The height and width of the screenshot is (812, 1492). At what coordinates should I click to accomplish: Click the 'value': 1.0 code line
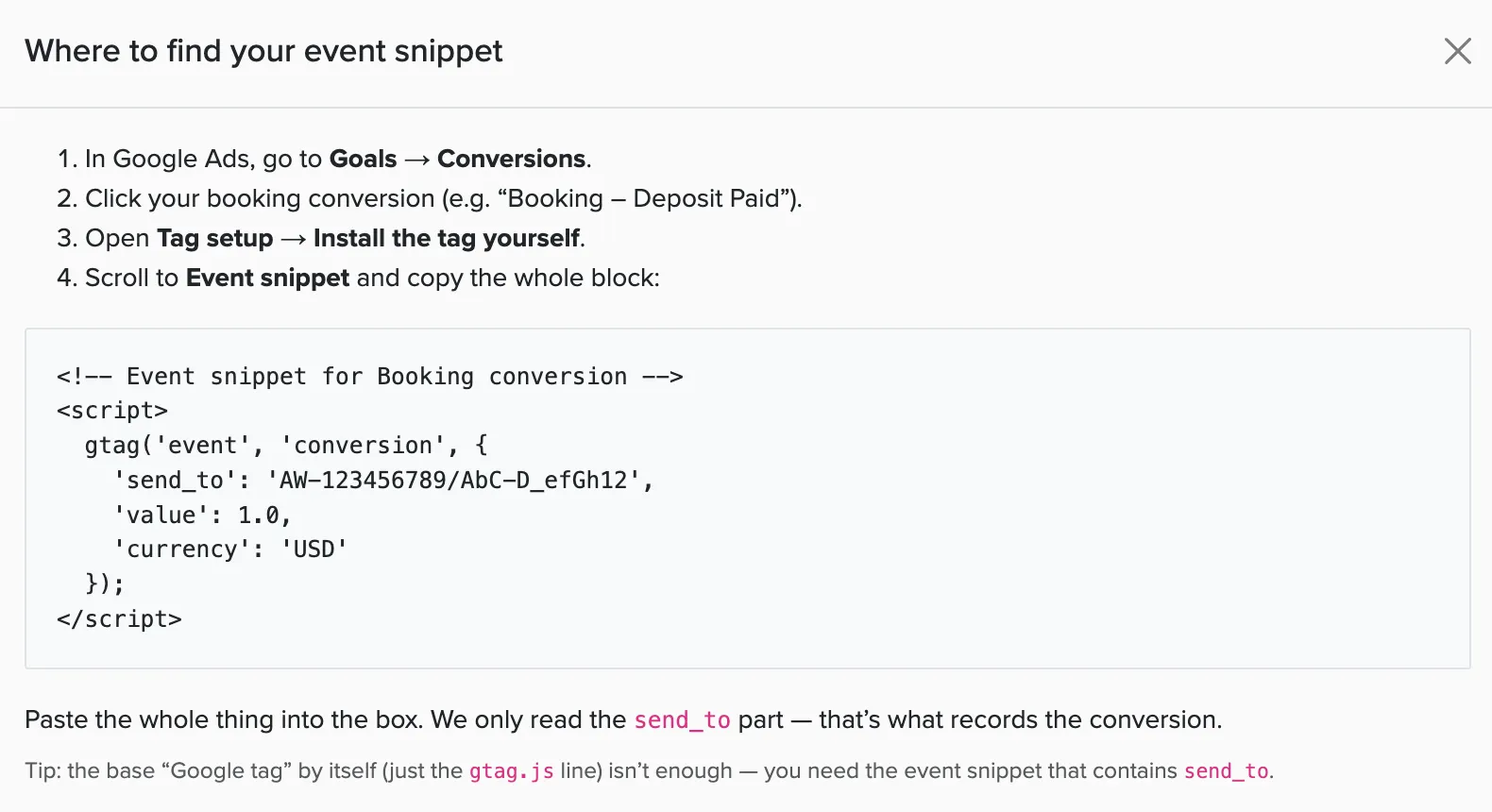coord(202,516)
